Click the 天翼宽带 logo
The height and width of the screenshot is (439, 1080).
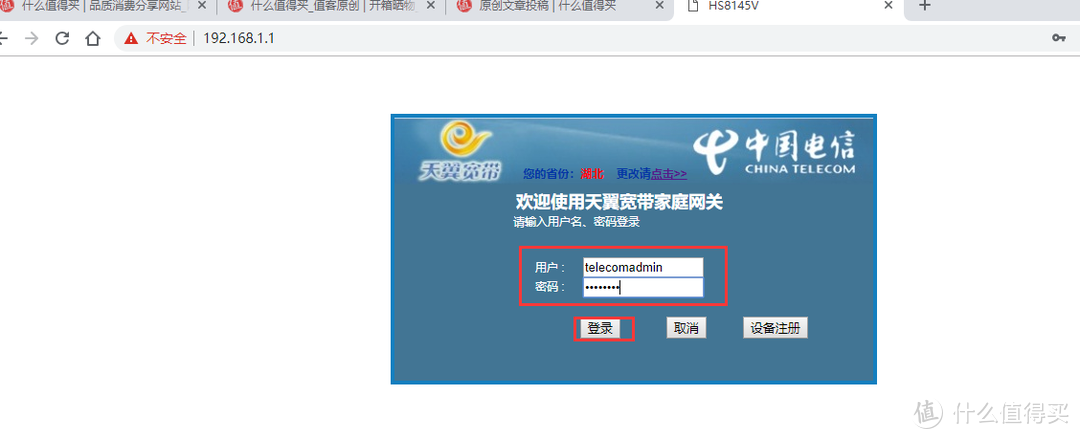461,151
